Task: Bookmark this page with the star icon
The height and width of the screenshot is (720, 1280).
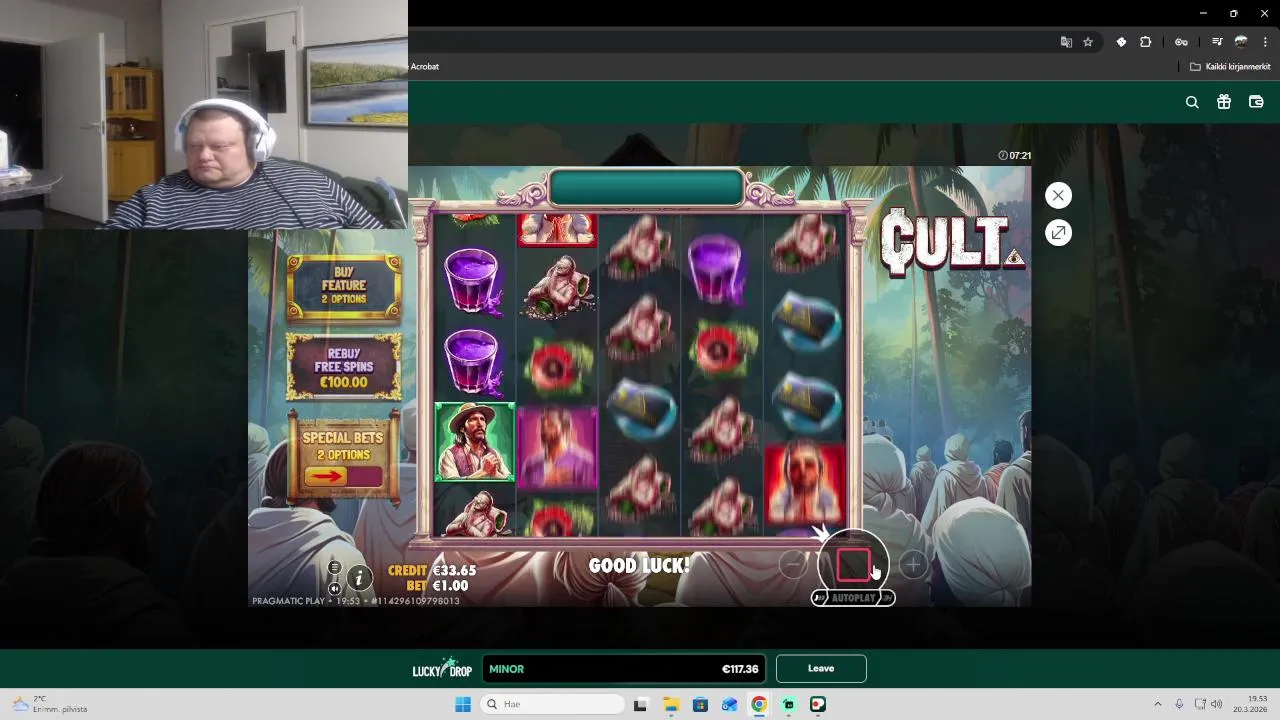Action: [1088, 42]
